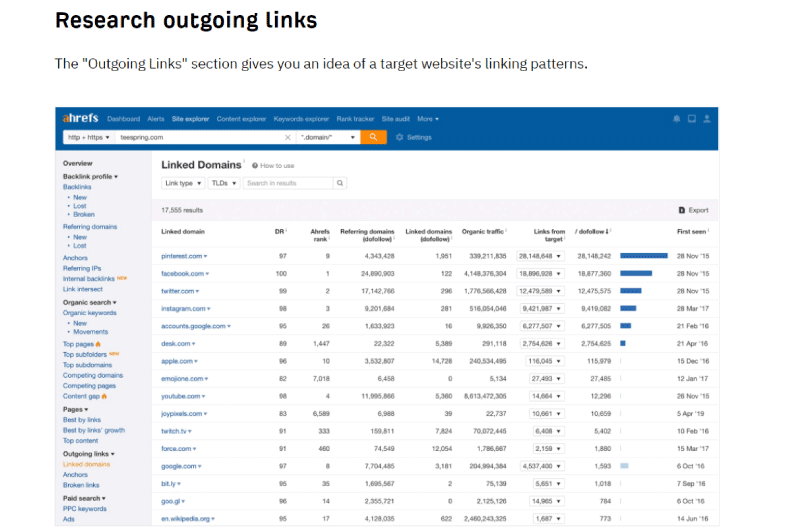Image resolution: width=800 pixels, height=530 pixels.
Task: Expand links from target for facebook.com
Action: coord(540,273)
